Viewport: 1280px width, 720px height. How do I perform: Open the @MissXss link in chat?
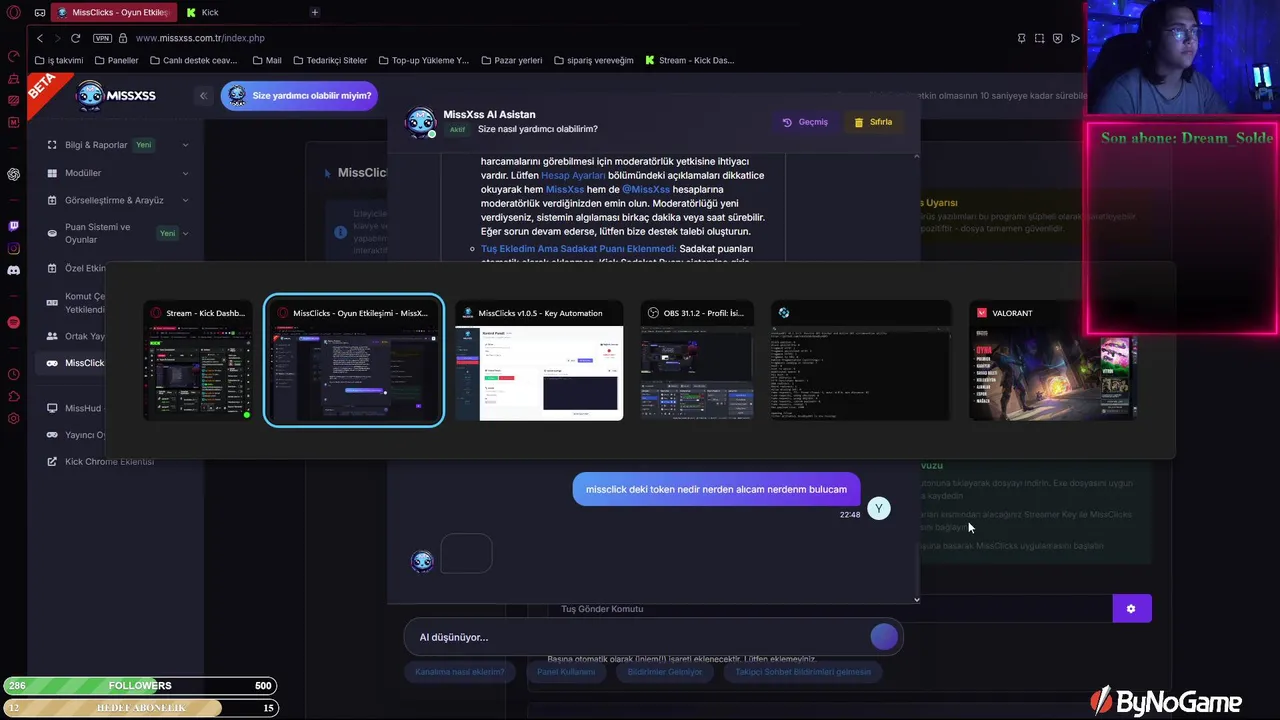(646, 189)
